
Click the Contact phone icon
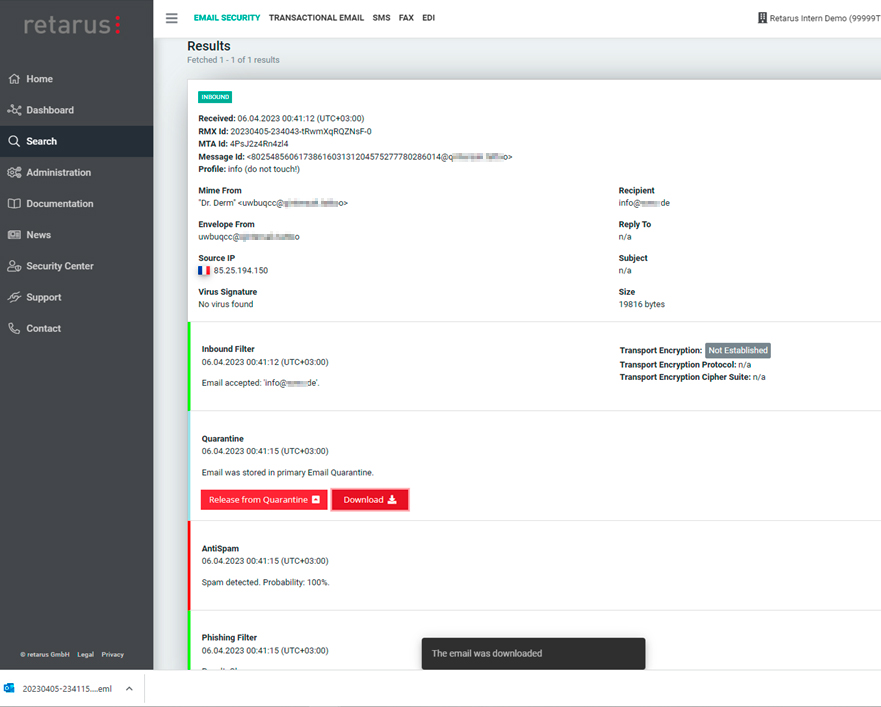14,328
